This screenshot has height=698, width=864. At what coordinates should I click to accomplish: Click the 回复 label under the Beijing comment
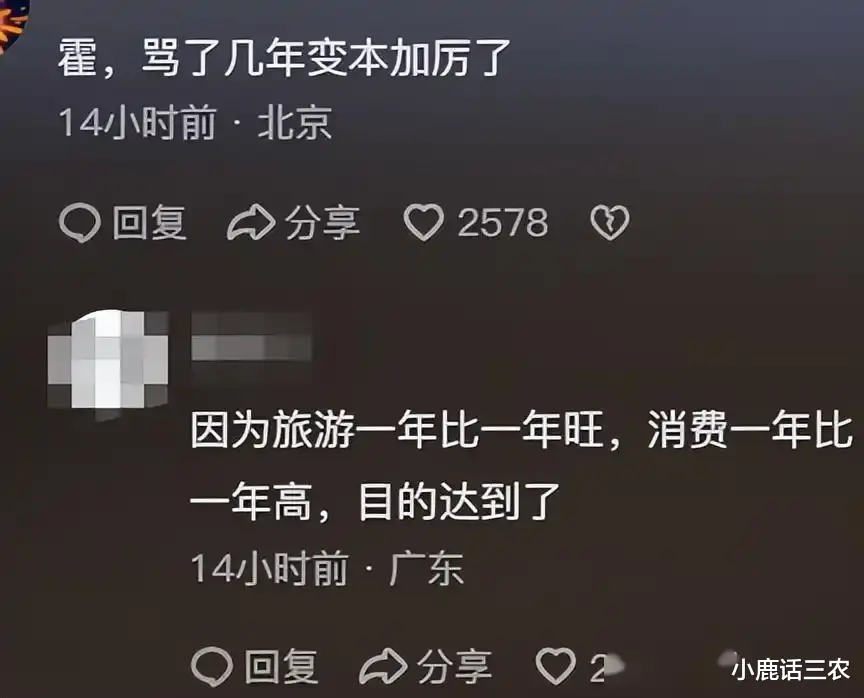click(x=150, y=223)
